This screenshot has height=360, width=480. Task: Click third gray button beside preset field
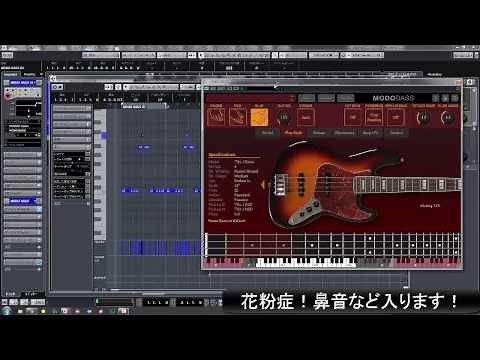(346, 98)
